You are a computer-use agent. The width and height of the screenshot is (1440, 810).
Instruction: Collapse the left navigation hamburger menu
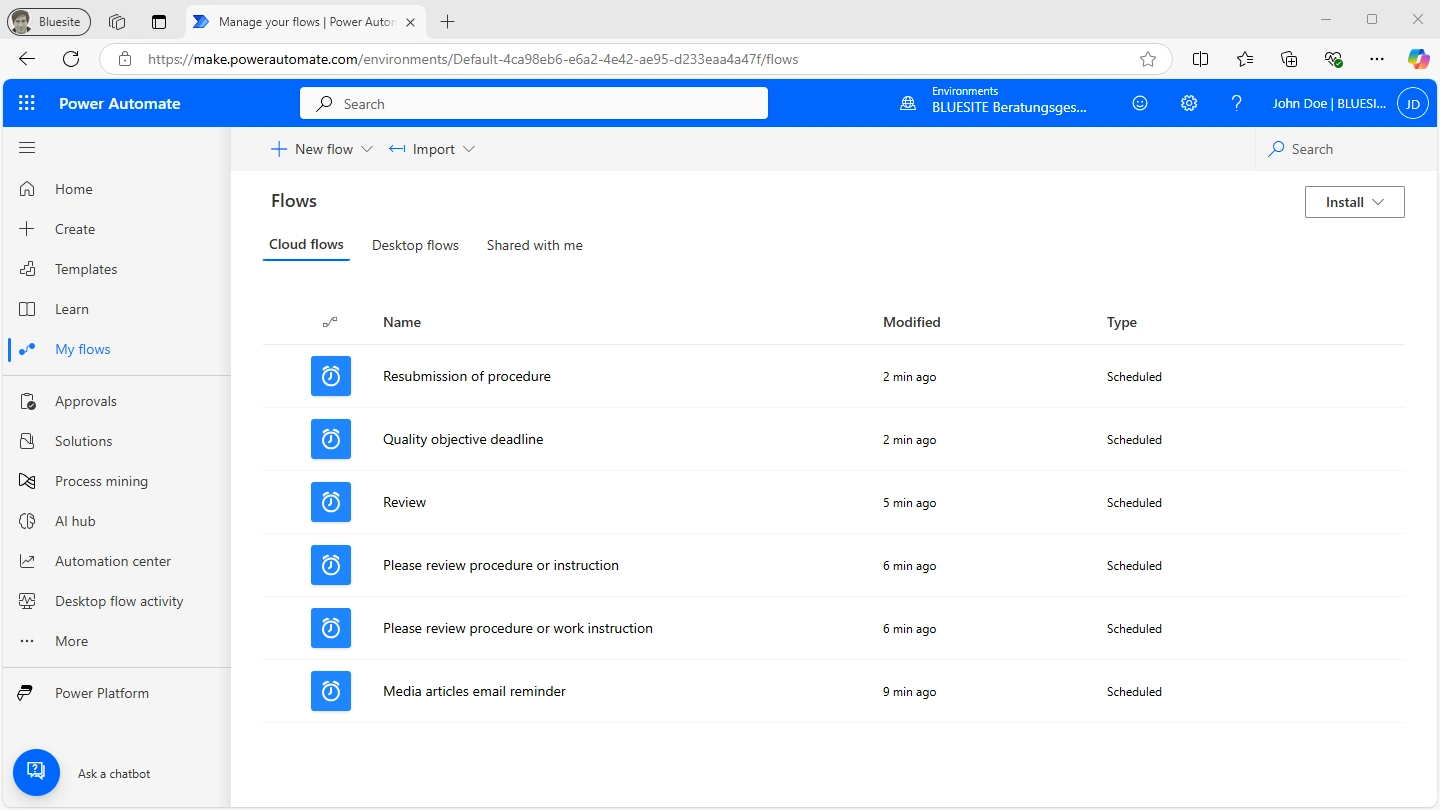(27, 148)
